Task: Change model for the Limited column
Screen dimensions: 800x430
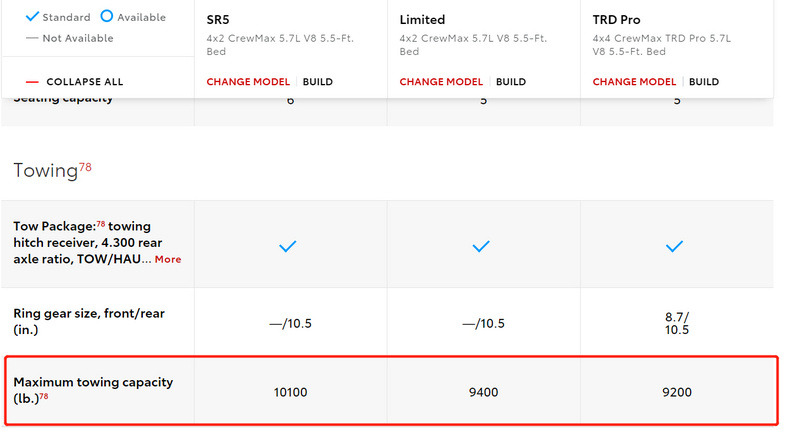Action: (441, 82)
